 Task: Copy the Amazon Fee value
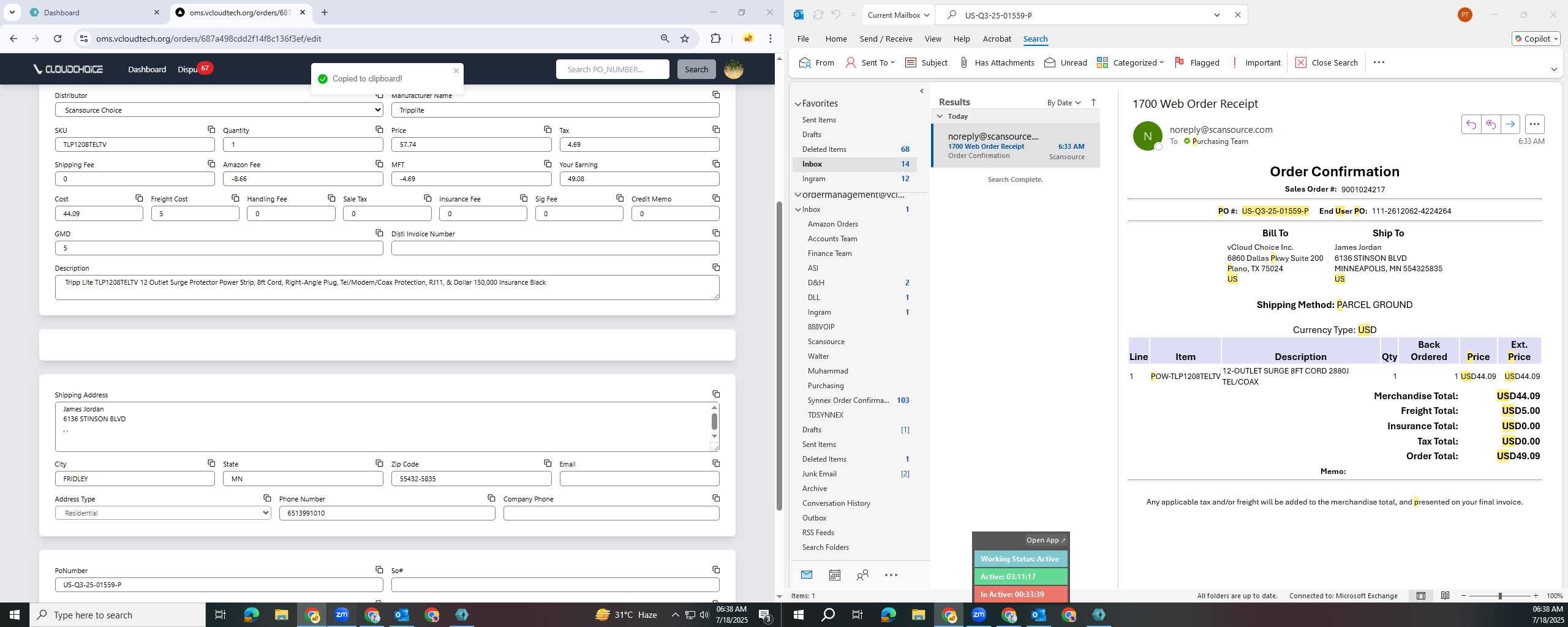(379, 163)
